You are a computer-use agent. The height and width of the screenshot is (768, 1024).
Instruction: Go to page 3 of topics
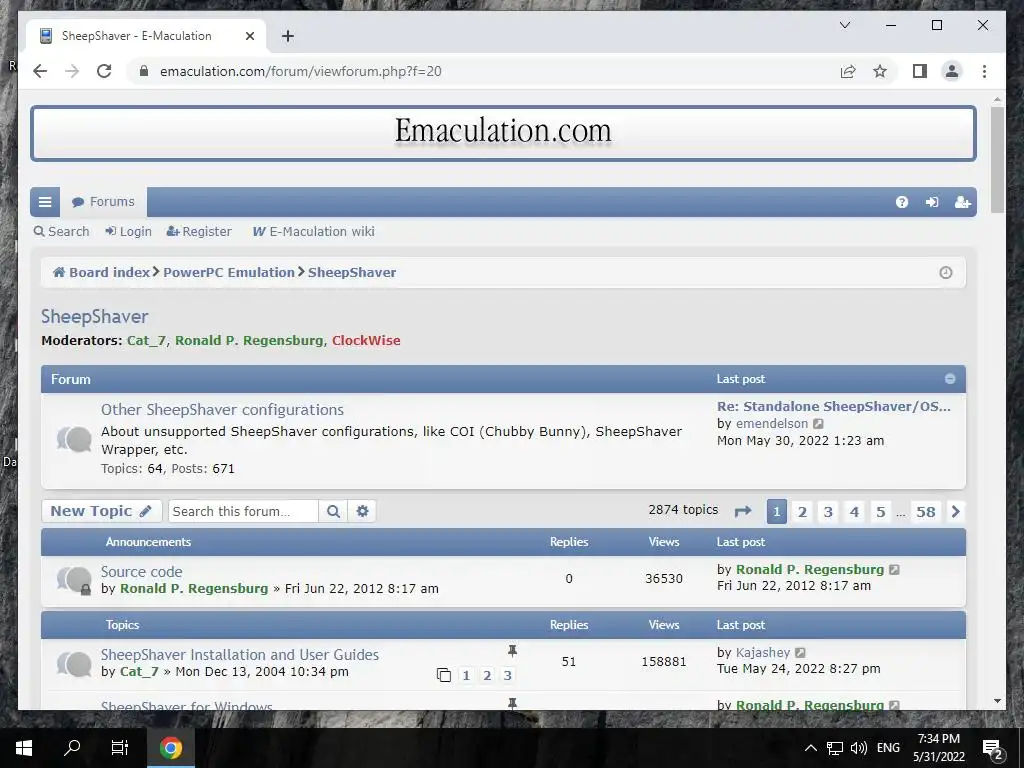tap(828, 511)
